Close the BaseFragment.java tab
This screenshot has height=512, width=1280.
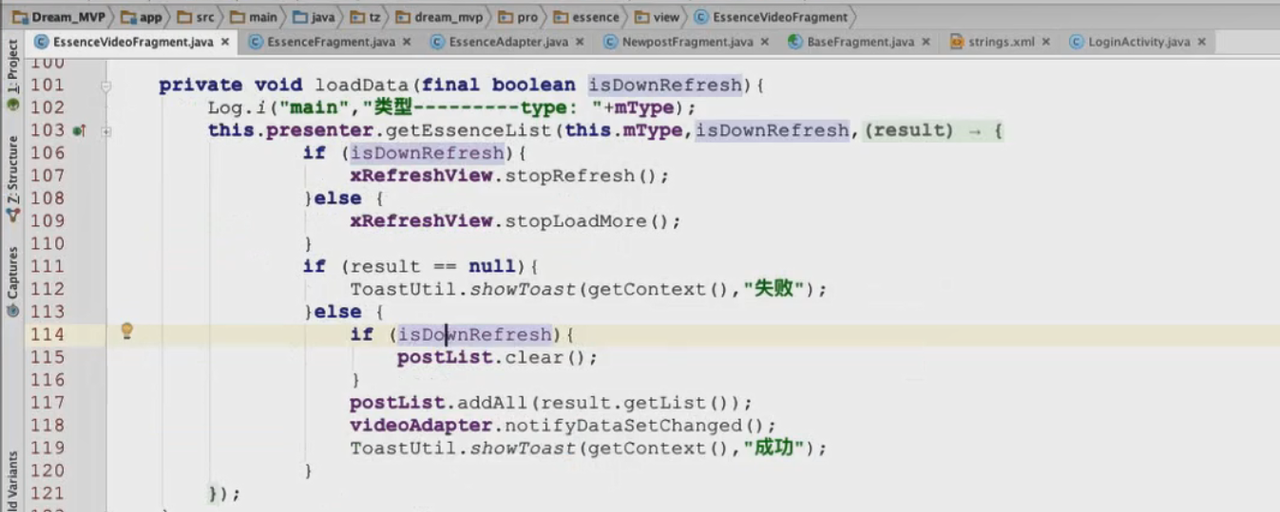pos(926,42)
